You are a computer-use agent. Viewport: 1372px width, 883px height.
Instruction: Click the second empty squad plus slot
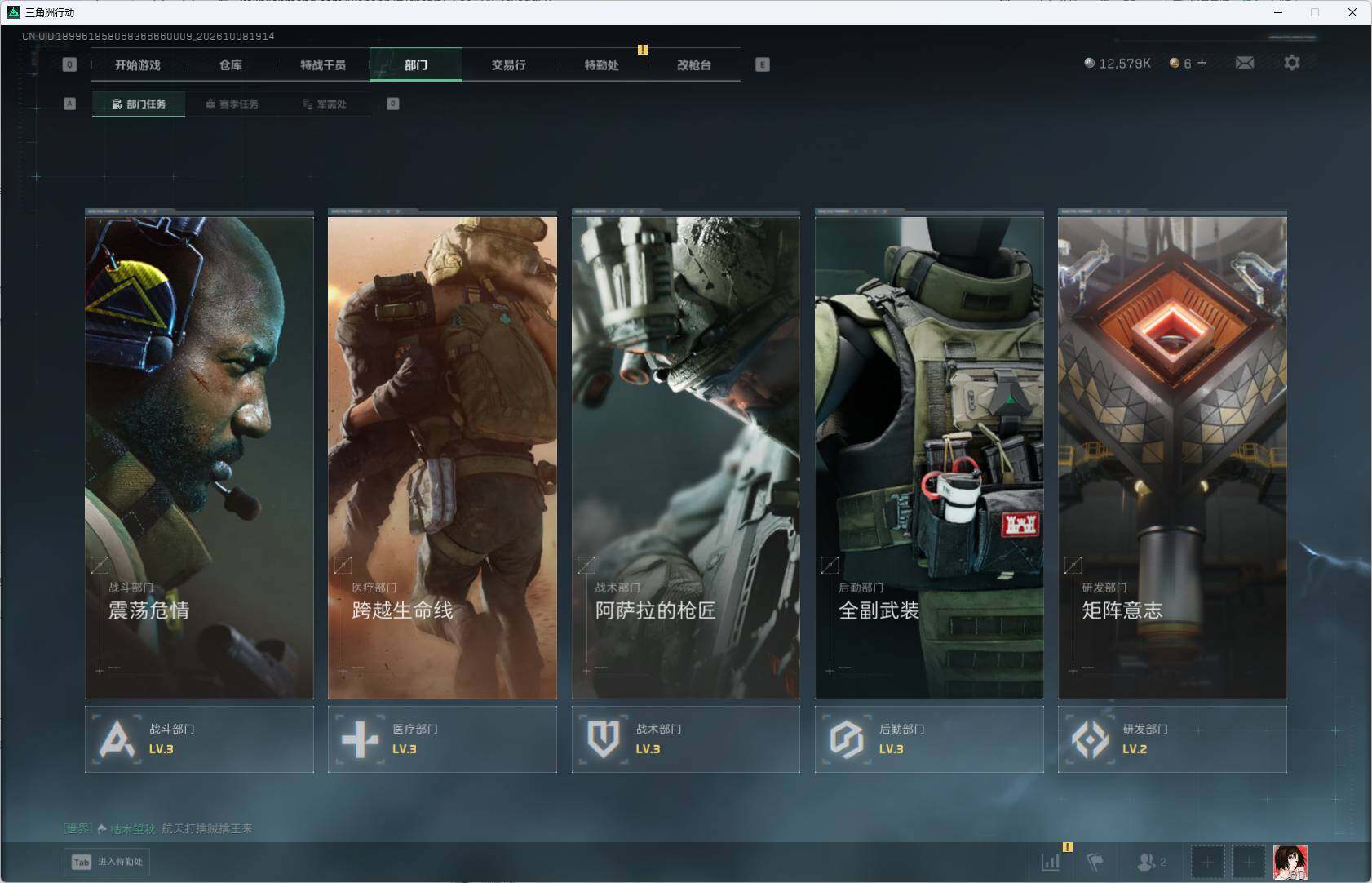[1248, 862]
